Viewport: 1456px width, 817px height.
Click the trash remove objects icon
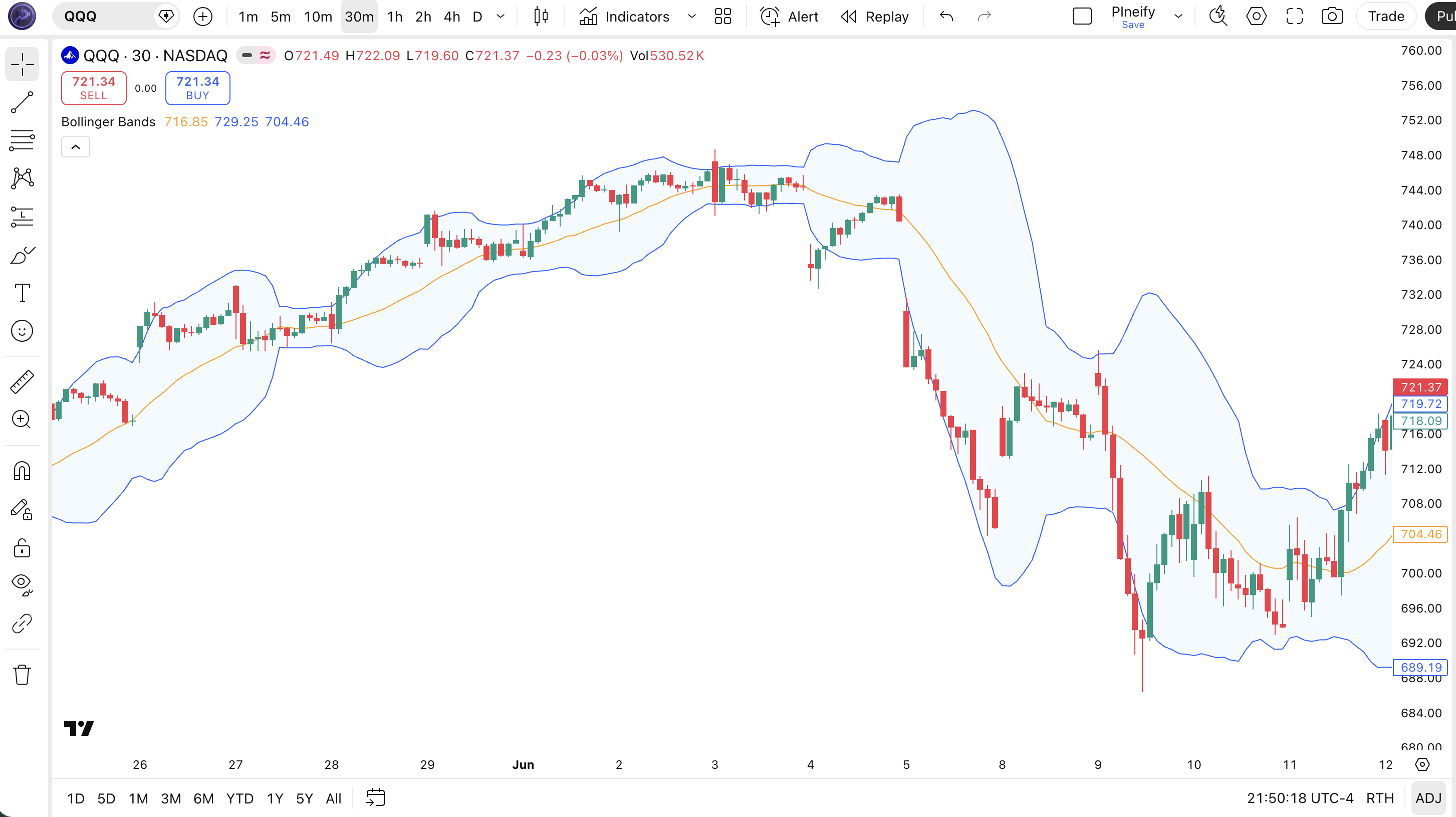pos(22,675)
